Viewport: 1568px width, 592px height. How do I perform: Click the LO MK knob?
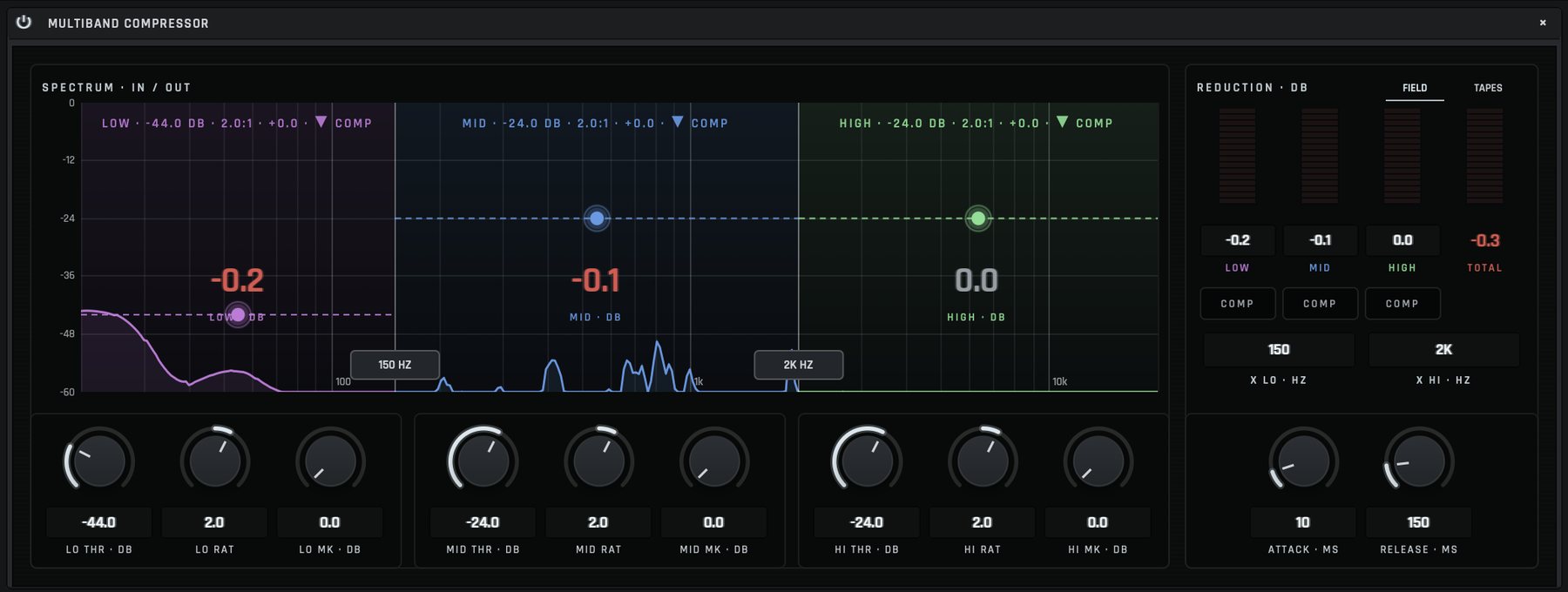tap(330, 461)
